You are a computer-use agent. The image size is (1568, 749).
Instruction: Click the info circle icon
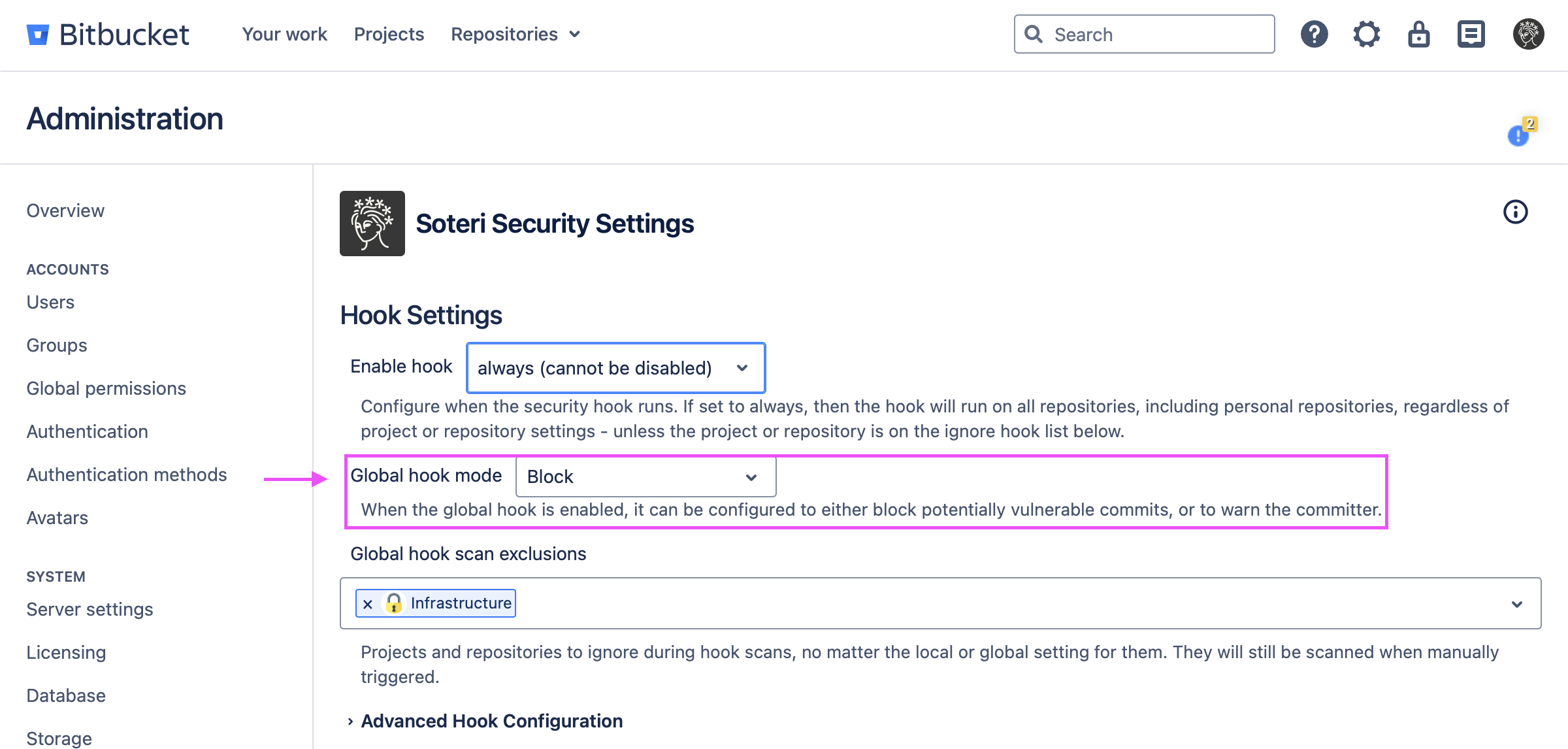pyautogui.click(x=1515, y=212)
